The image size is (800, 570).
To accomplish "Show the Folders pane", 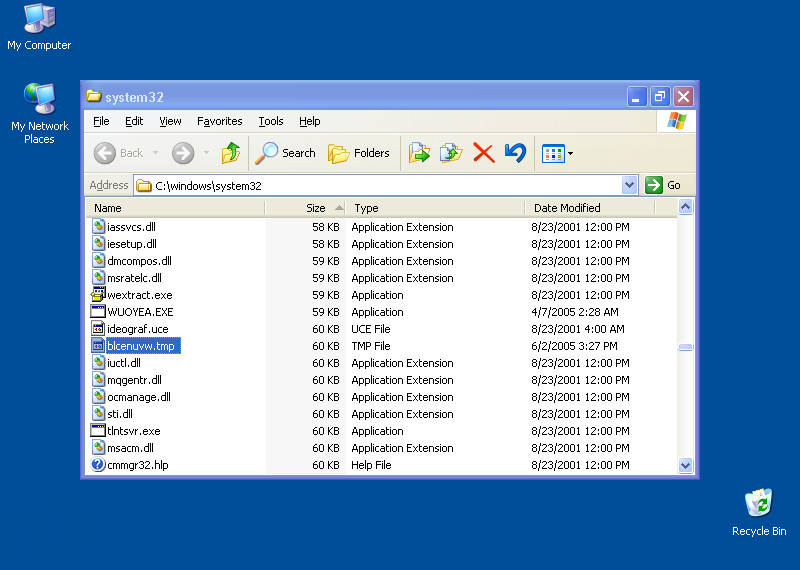I will (x=359, y=153).
